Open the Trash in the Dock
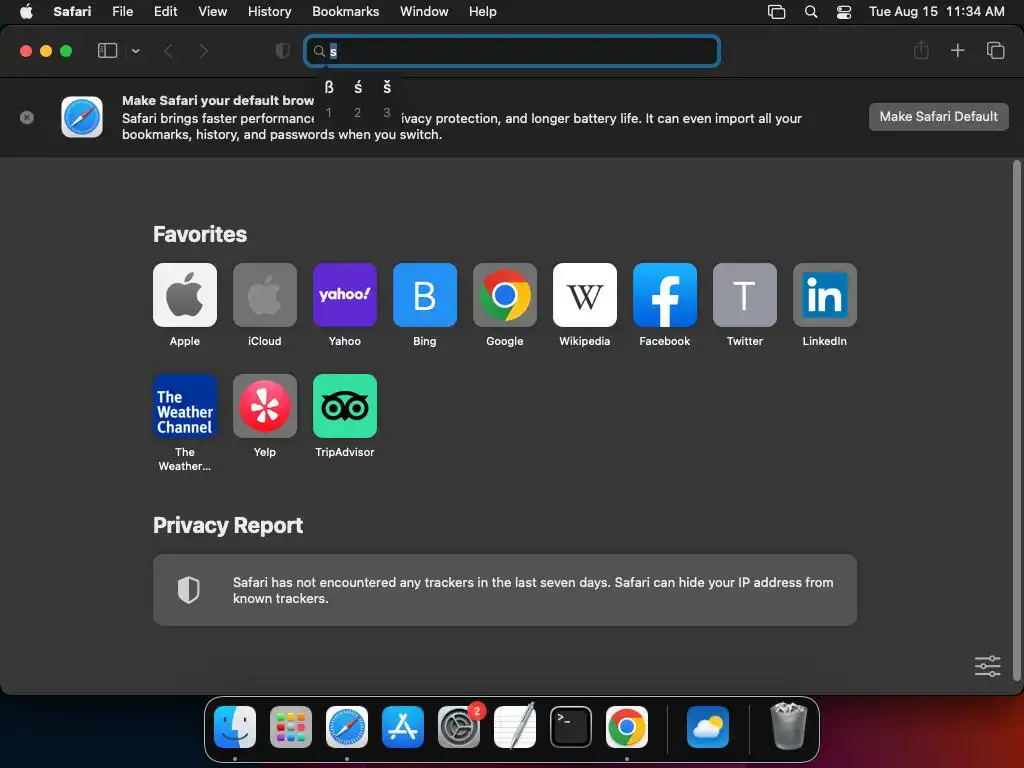Screen dimensions: 1024x768 (789, 726)
